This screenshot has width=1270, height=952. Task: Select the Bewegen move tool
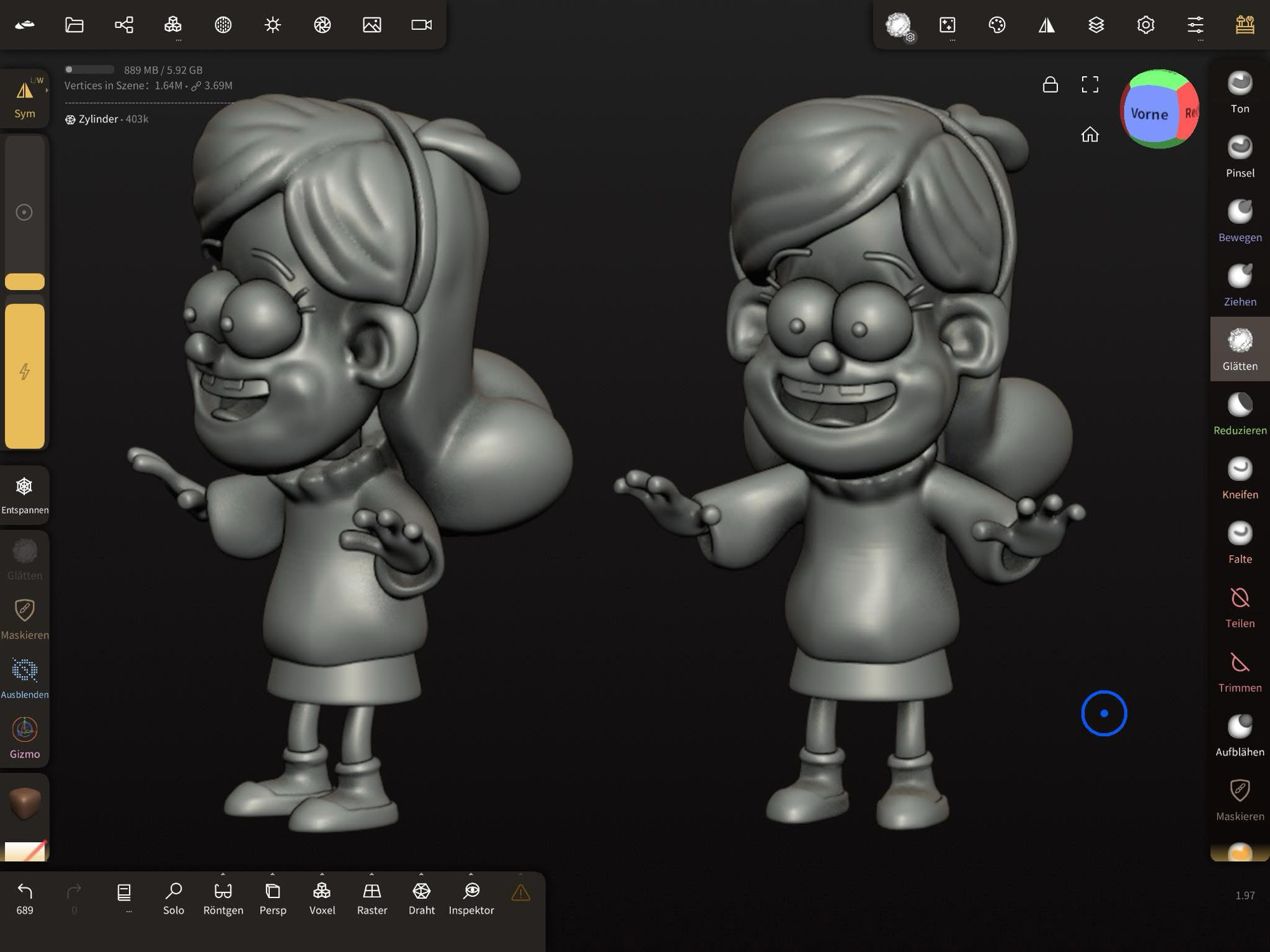(x=1240, y=221)
